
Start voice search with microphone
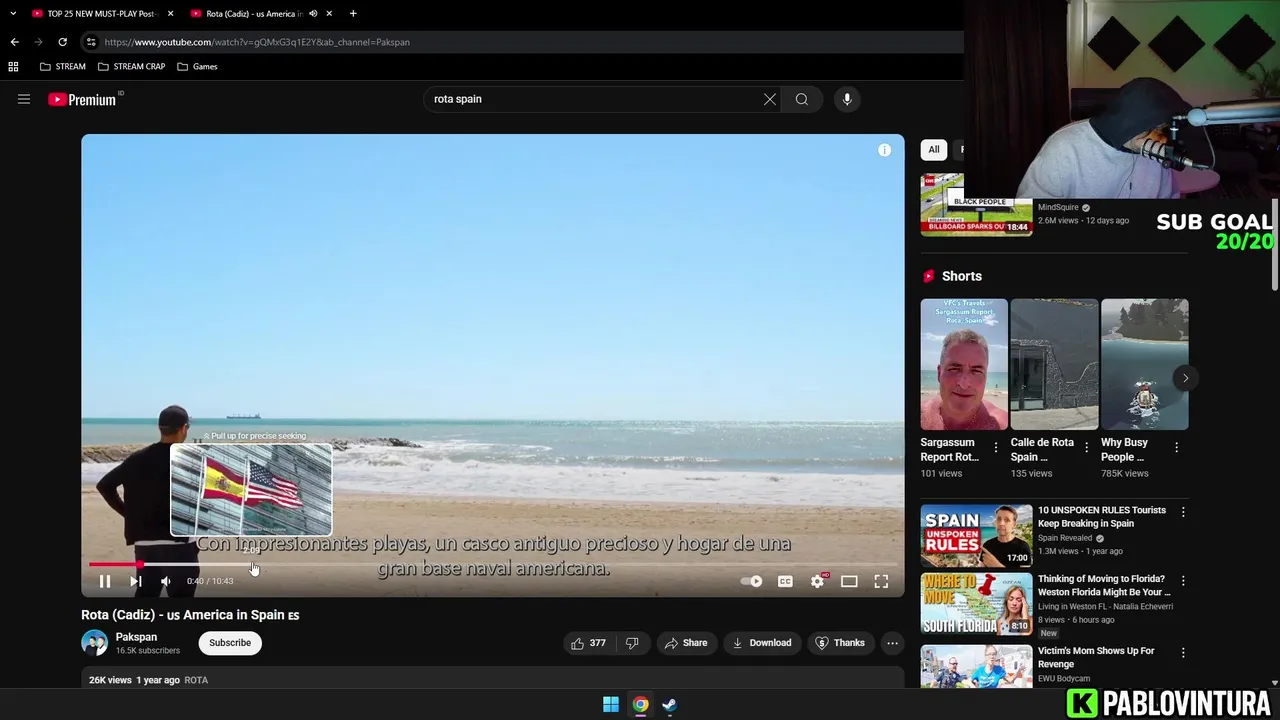click(x=847, y=99)
